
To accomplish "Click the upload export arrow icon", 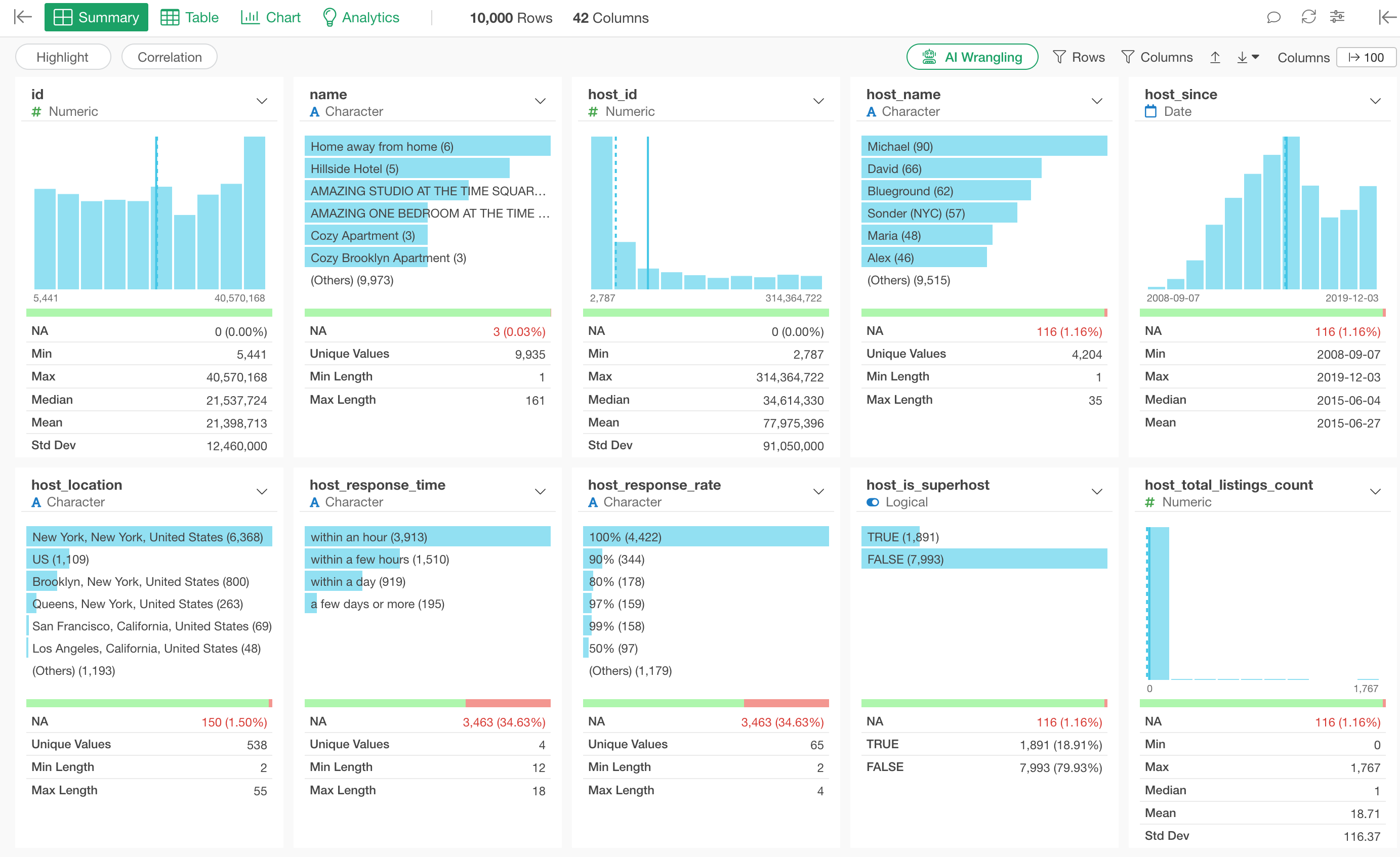I will [x=1215, y=57].
